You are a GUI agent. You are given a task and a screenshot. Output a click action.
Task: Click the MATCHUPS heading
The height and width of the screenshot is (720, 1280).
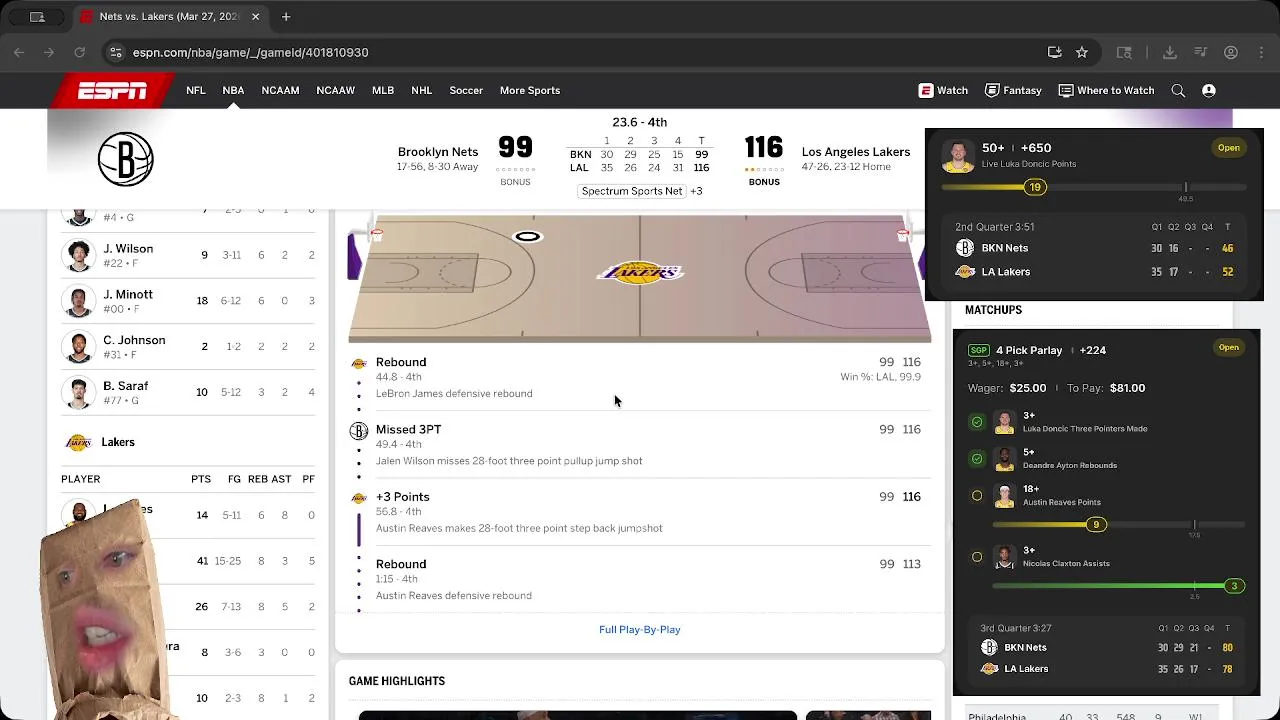(x=993, y=310)
